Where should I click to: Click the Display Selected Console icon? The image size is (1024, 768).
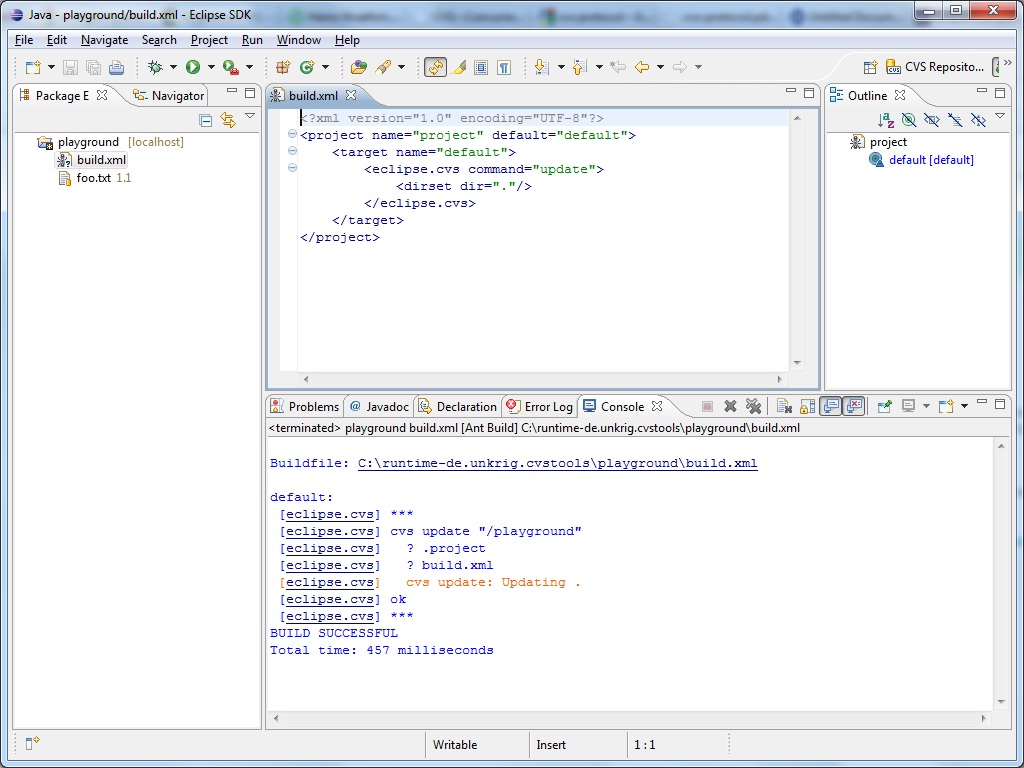pyautogui.click(x=908, y=406)
